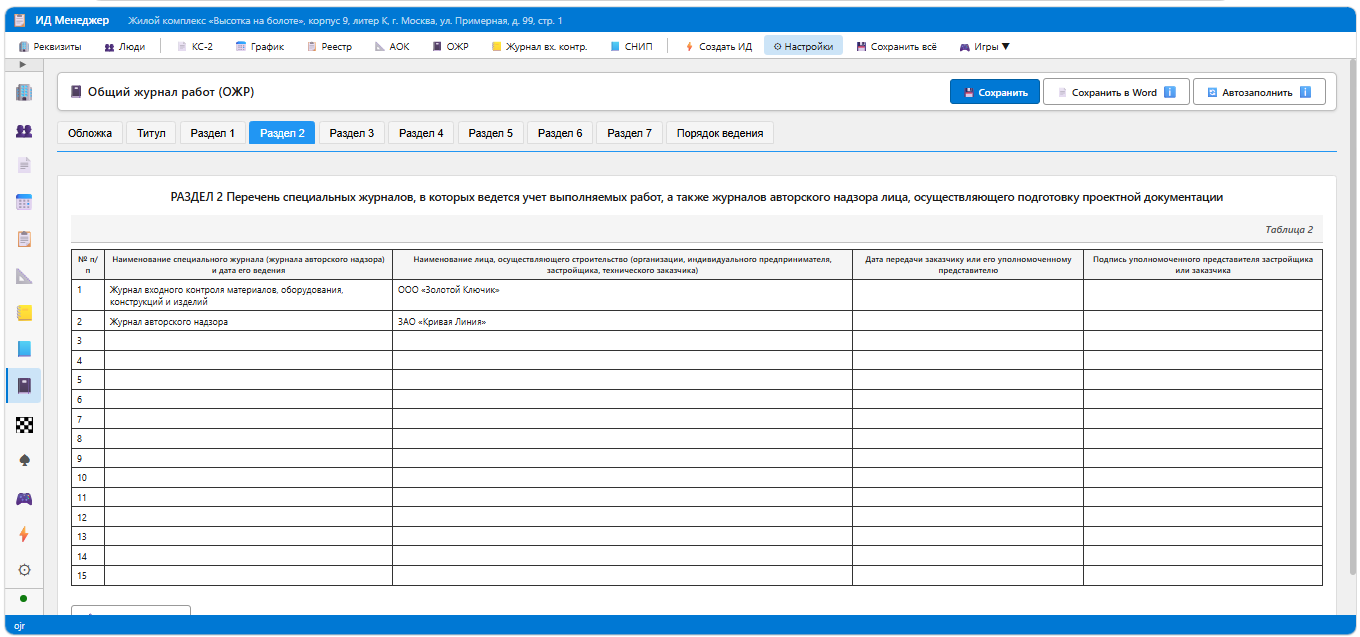This screenshot has width=1360, height=637.
Task: Click cell ЗАО «Кривая Линия»
Action: tap(622, 322)
